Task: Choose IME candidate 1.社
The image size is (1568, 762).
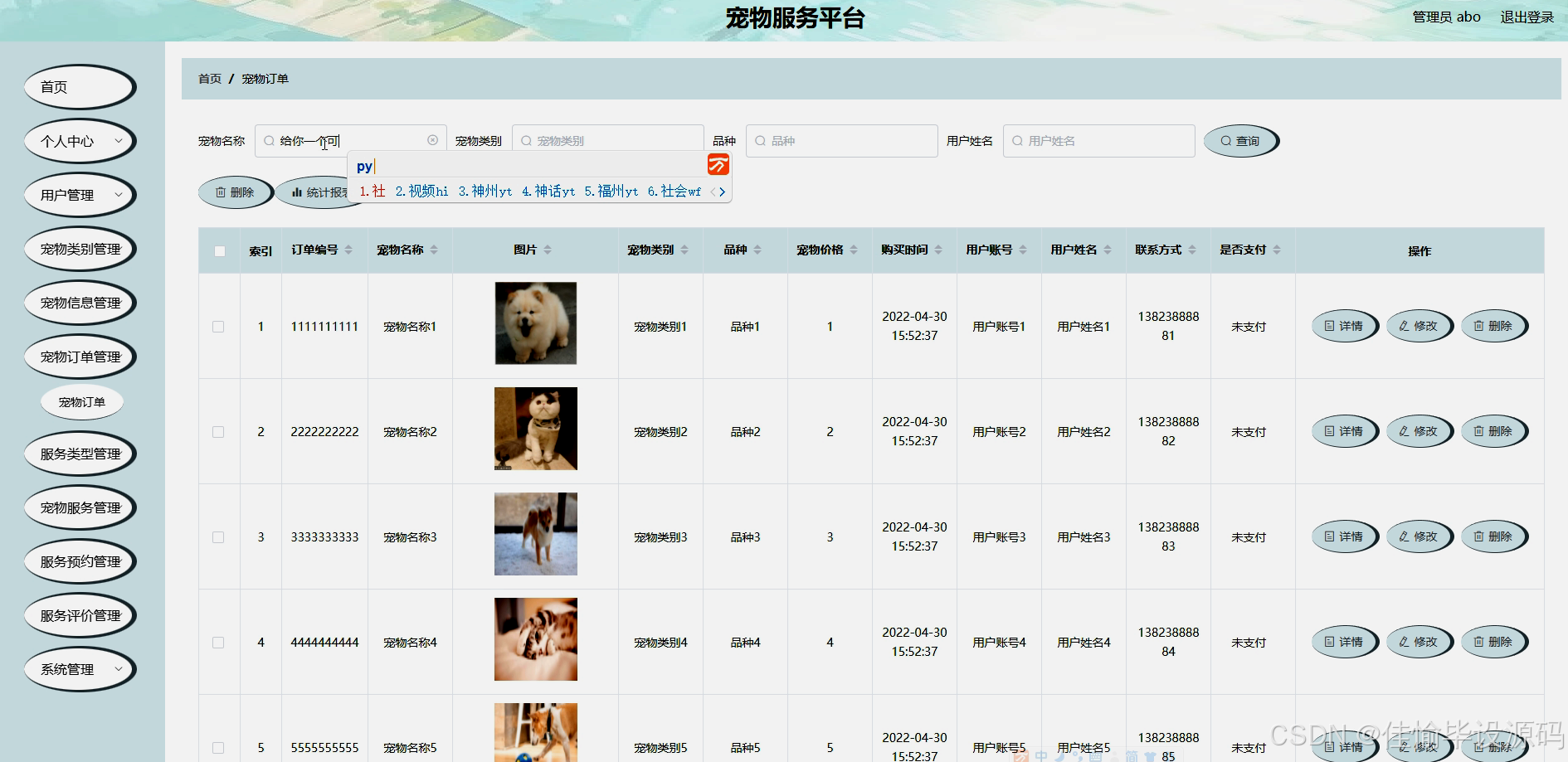Action: coord(372,192)
